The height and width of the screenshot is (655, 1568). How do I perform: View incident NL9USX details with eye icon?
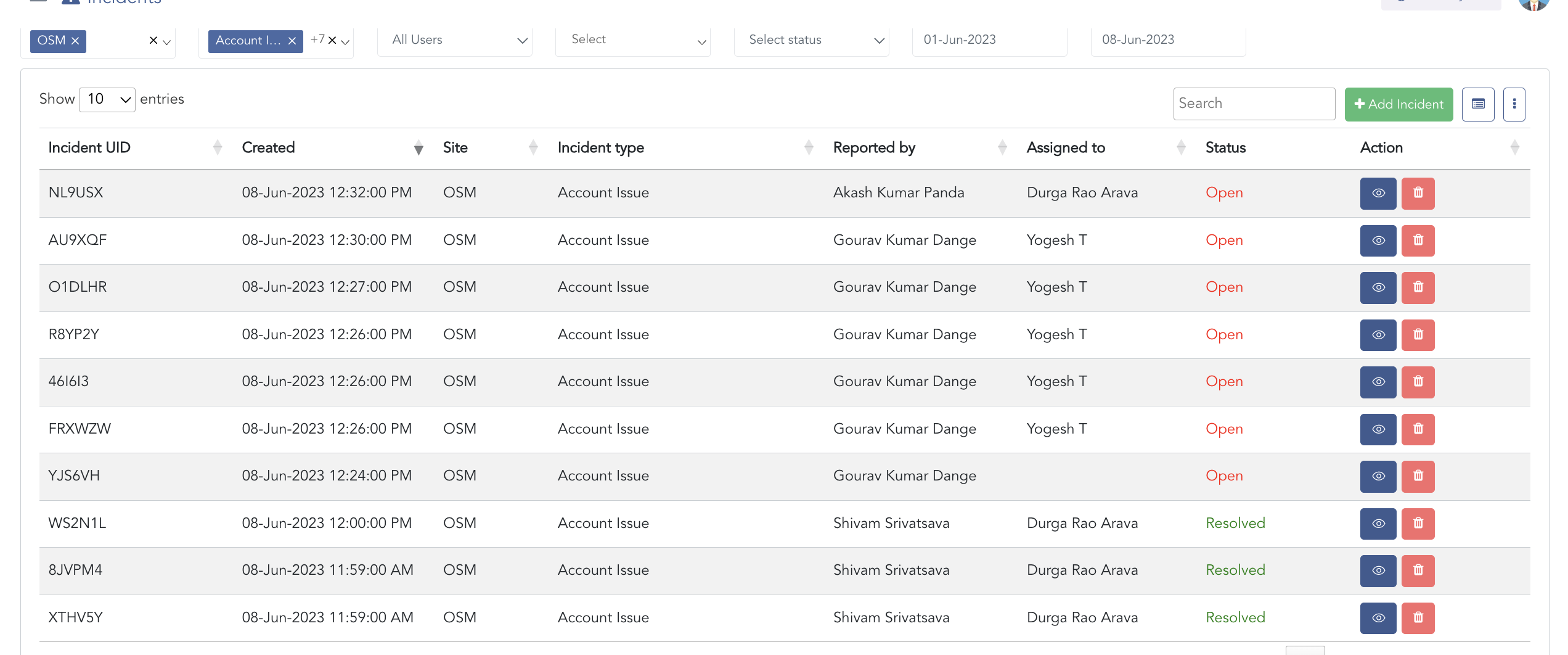click(x=1378, y=193)
